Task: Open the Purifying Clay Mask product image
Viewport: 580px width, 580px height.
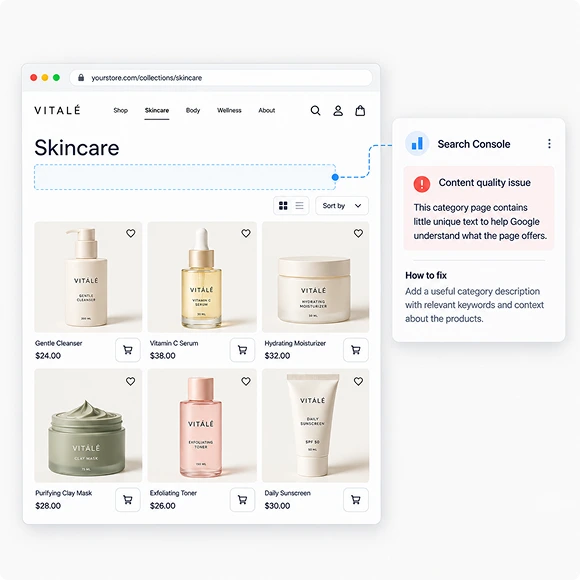Action: click(88, 425)
